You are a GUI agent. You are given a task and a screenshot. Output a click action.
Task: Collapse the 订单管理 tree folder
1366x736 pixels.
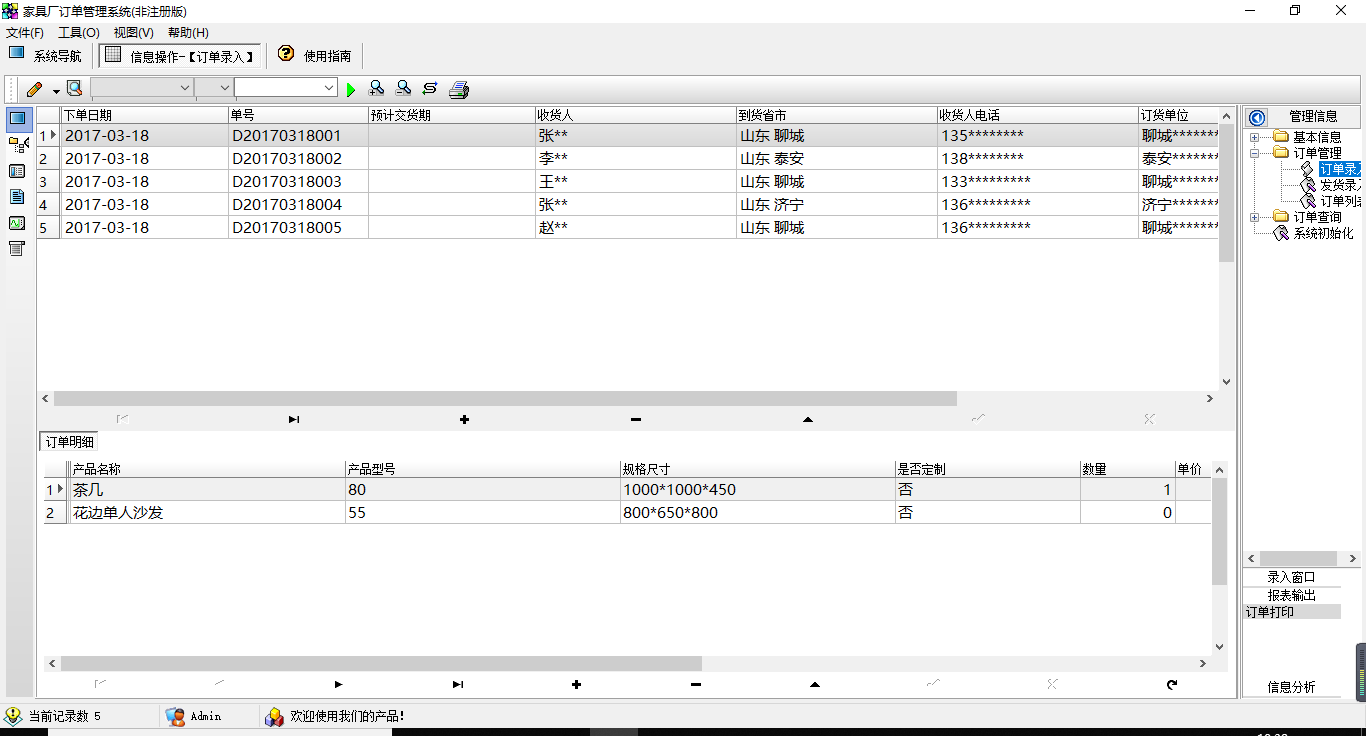1255,153
